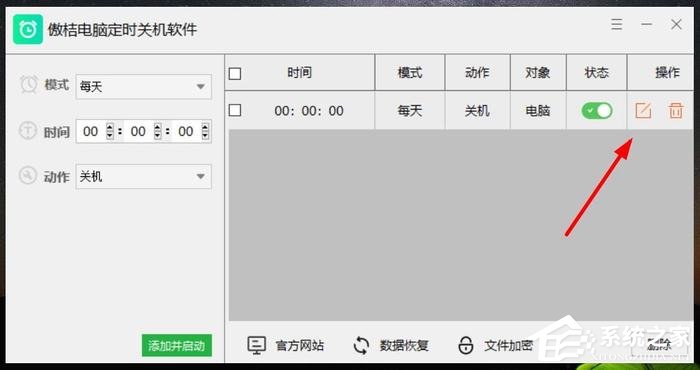Open the hamburger menu in title bar
The width and height of the screenshot is (700, 370).
pos(617,24)
